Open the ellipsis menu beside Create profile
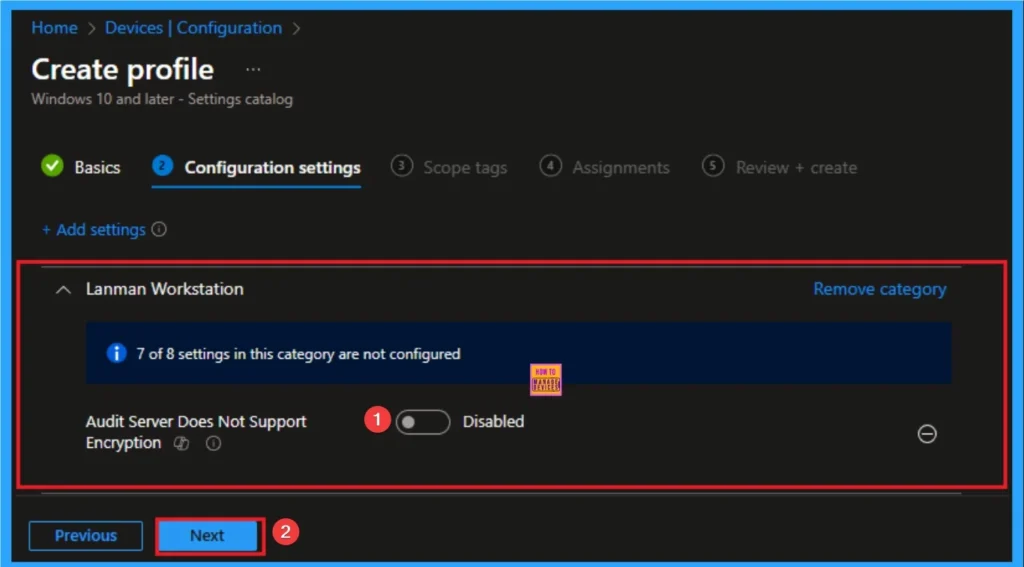The width and height of the screenshot is (1024, 567). pyautogui.click(x=252, y=69)
